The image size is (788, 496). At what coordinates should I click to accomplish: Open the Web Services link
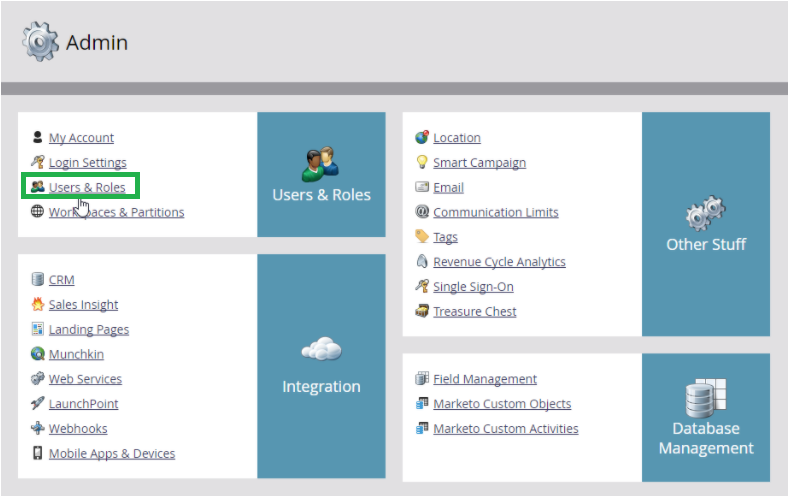point(85,379)
